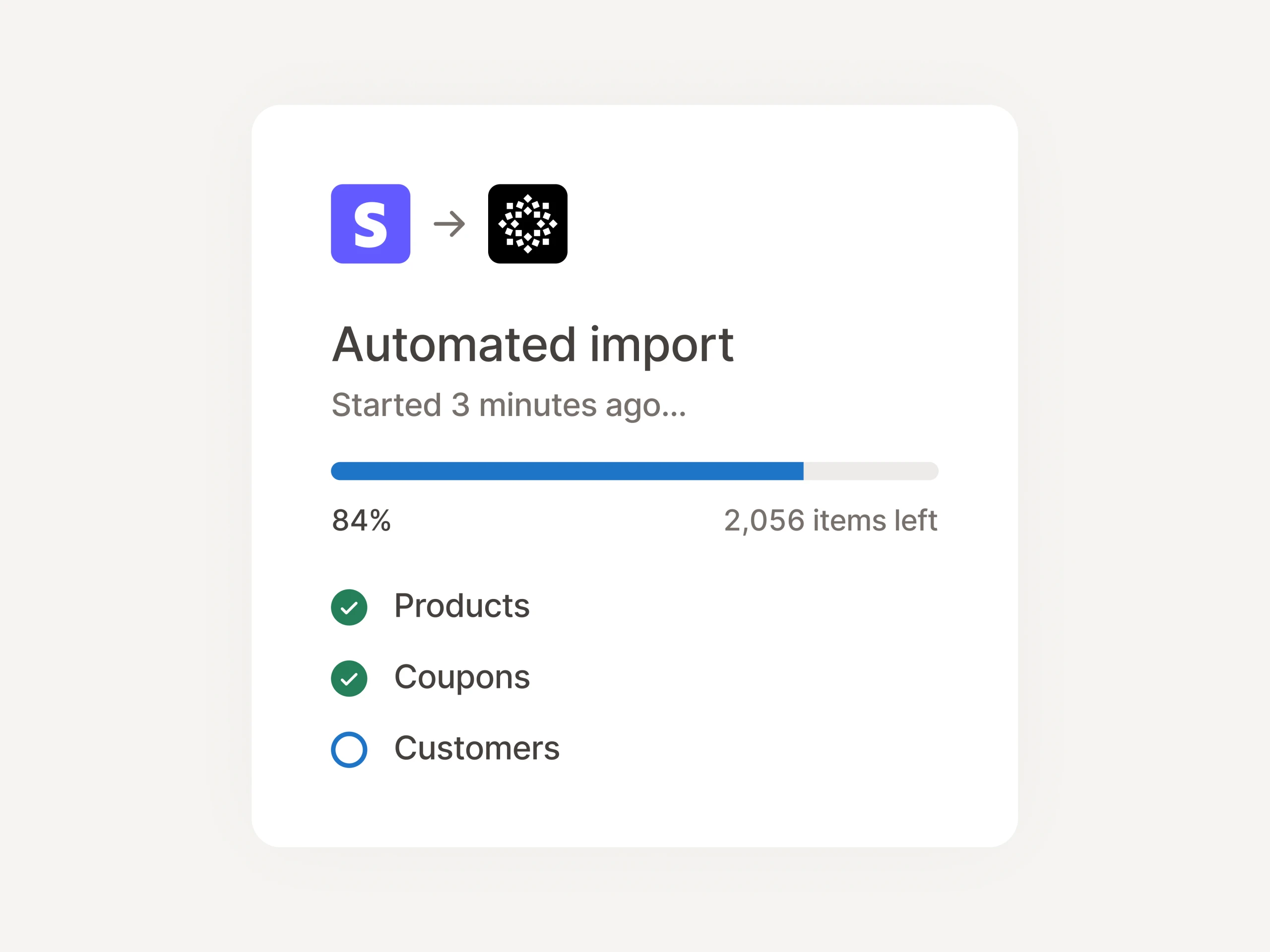Select the Coupons list item label

pyautogui.click(x=461, y=678)
